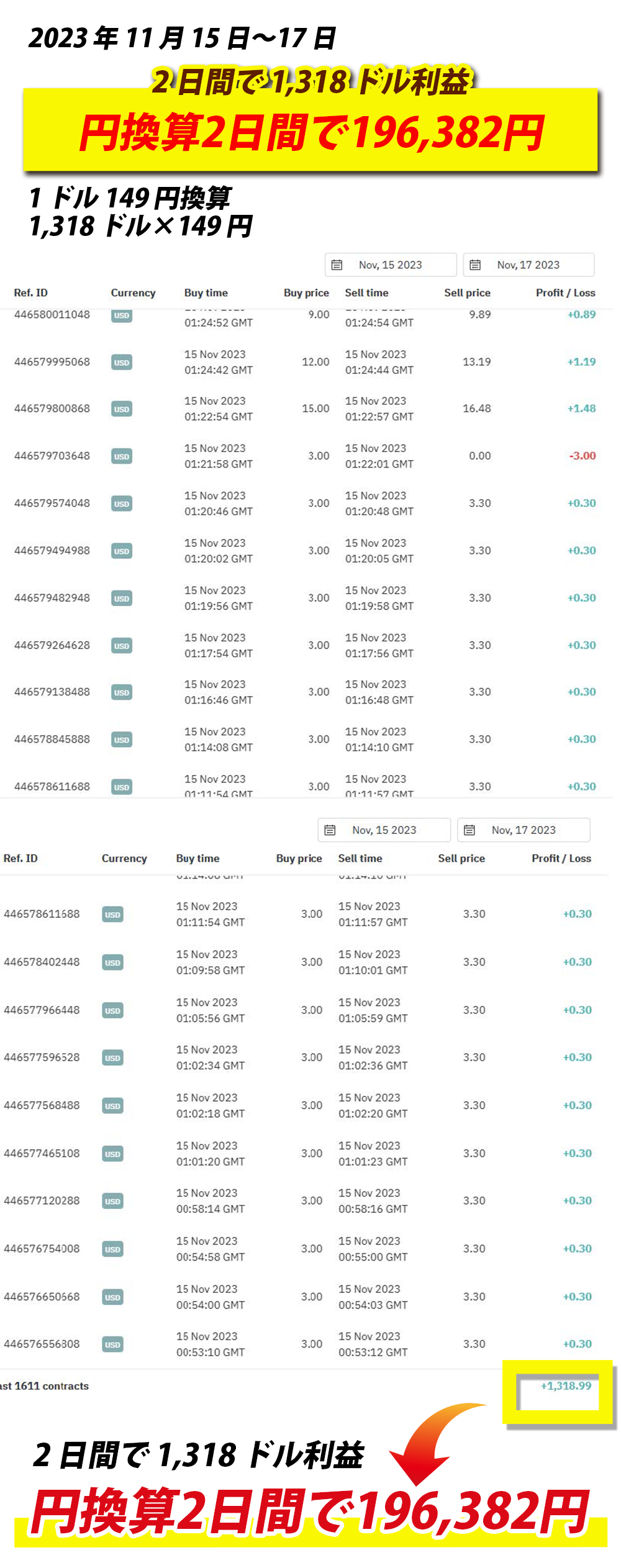Viewport: 621px width, 1568px height.
Task: Select reference ID 446577120288
Action: click(42, 1200)
